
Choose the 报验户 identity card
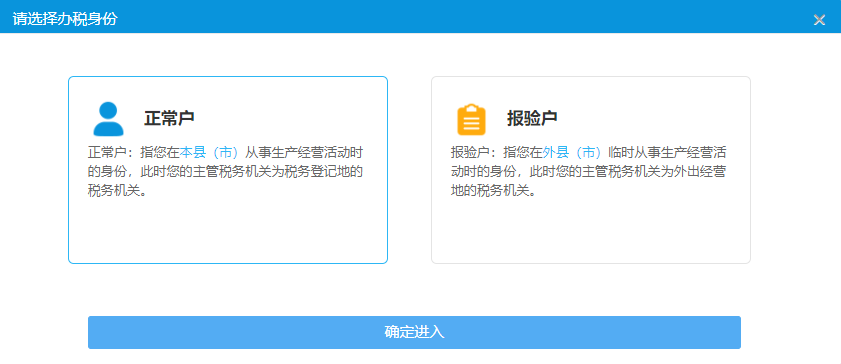click(x=591, y=170)
